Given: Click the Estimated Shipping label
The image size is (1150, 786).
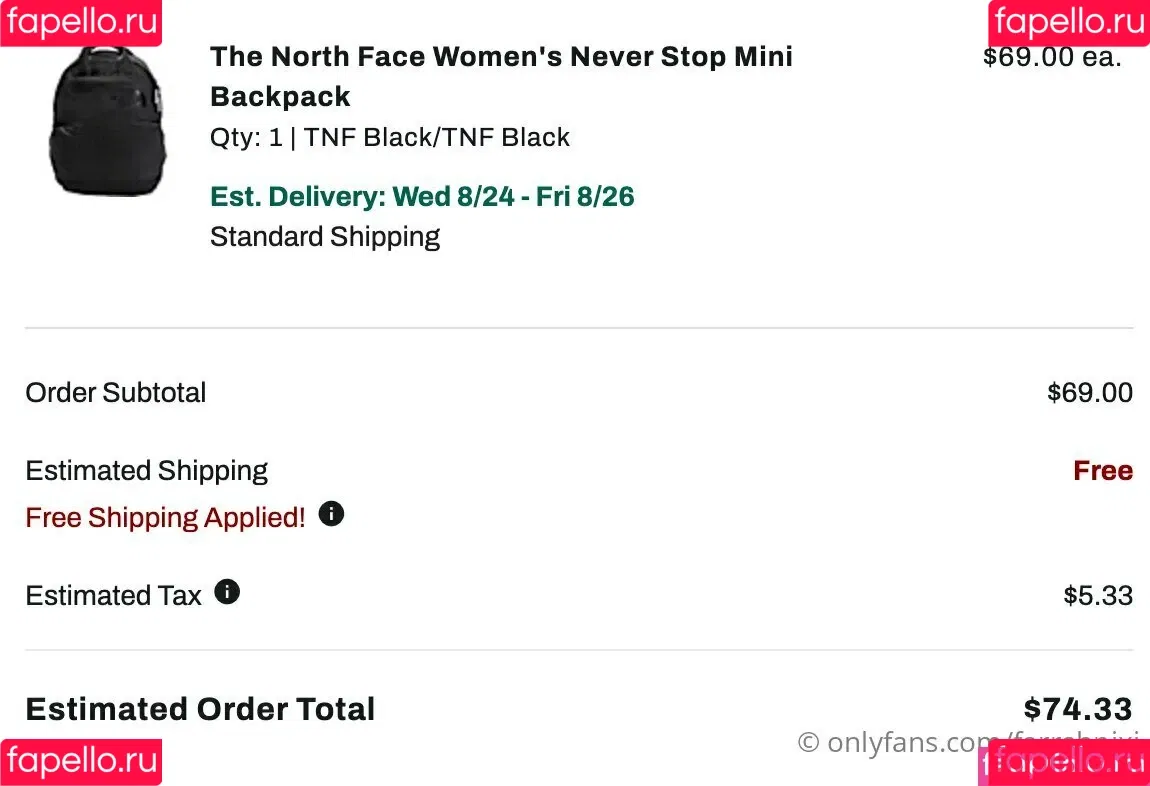Looking at the screenshot, I should coord(147,471).
